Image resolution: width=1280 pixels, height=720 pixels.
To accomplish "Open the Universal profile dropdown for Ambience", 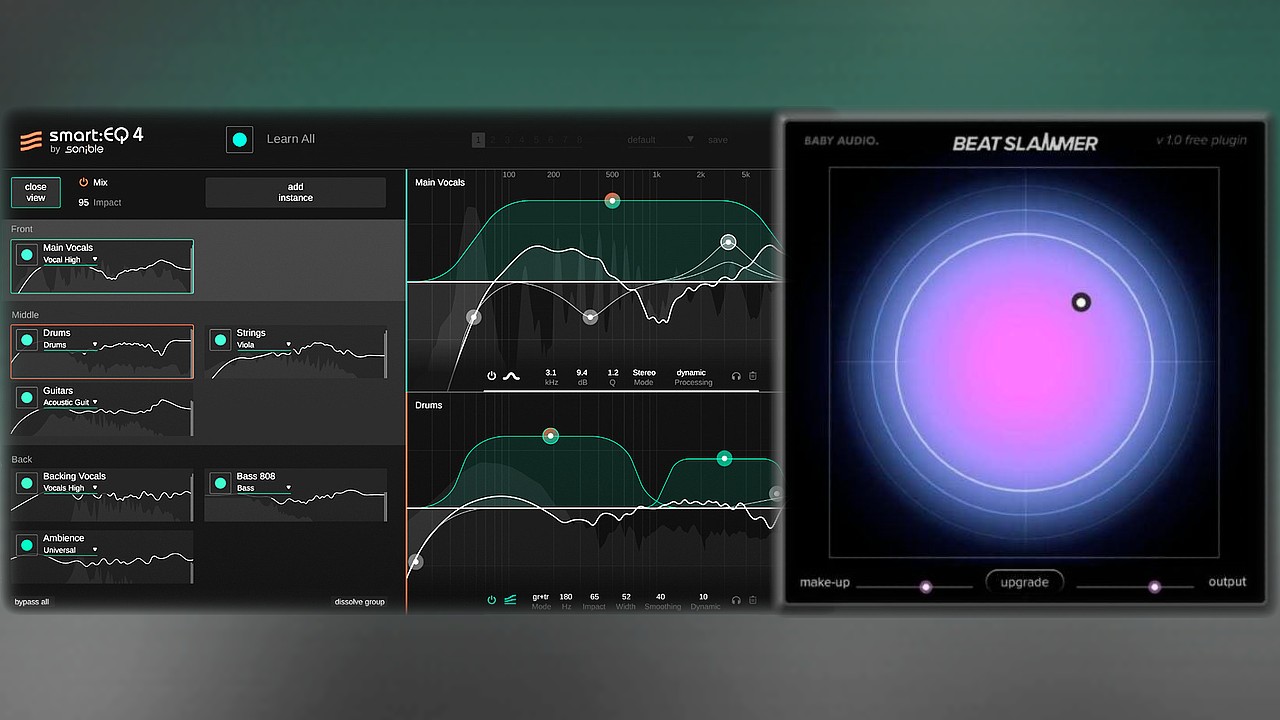I will pyautogui.click(x=70, y=550).
